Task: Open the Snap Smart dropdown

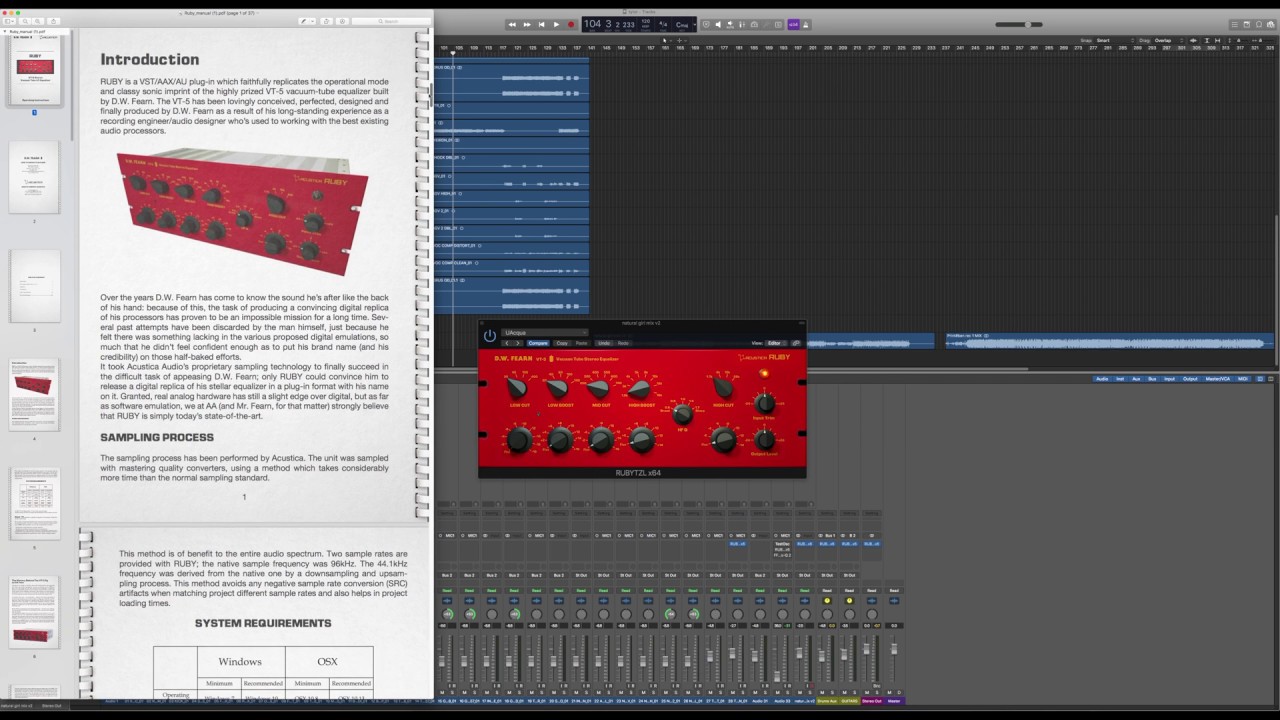Action: [1115, 40]
